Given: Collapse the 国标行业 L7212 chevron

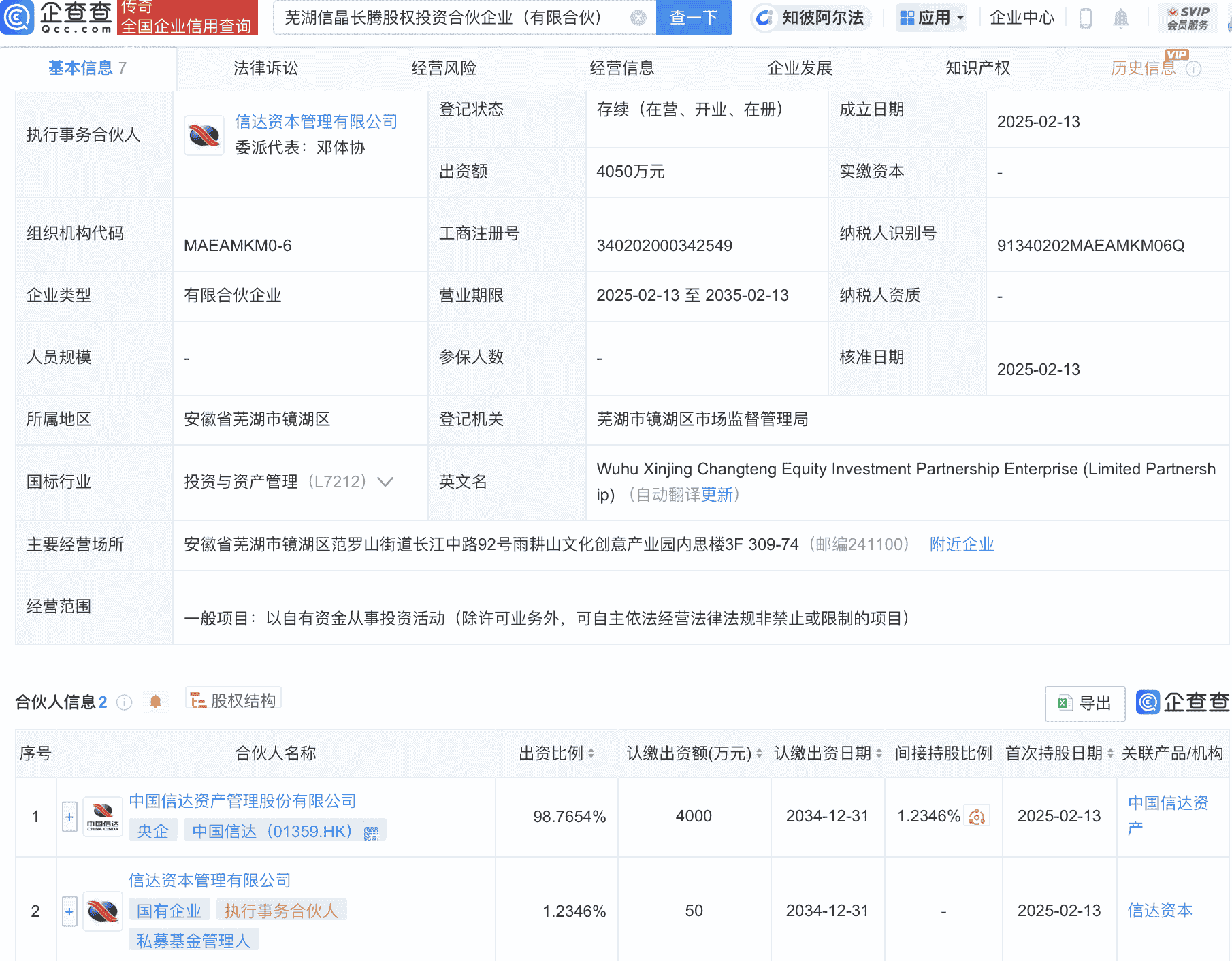Looking at the screenshot, I should 385,482.
